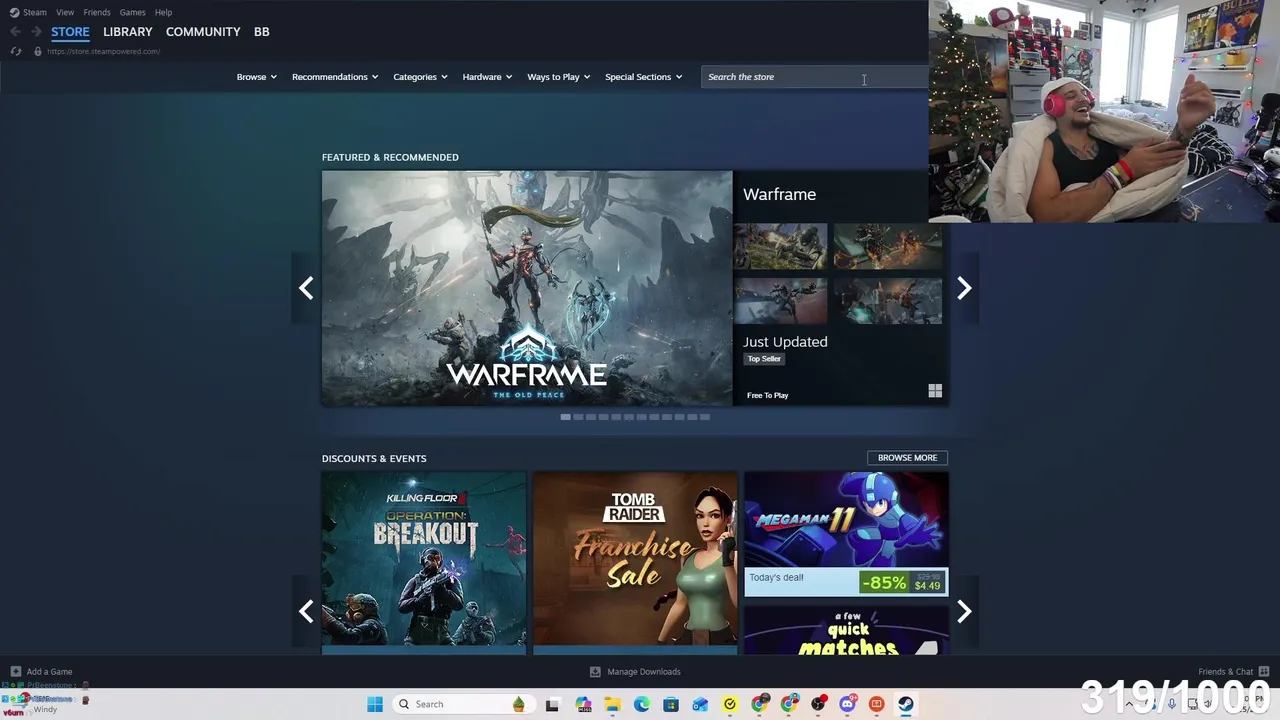Open the BB profile tab
This screenshot has width=1280, height=720.
click(x=262, y=32)
